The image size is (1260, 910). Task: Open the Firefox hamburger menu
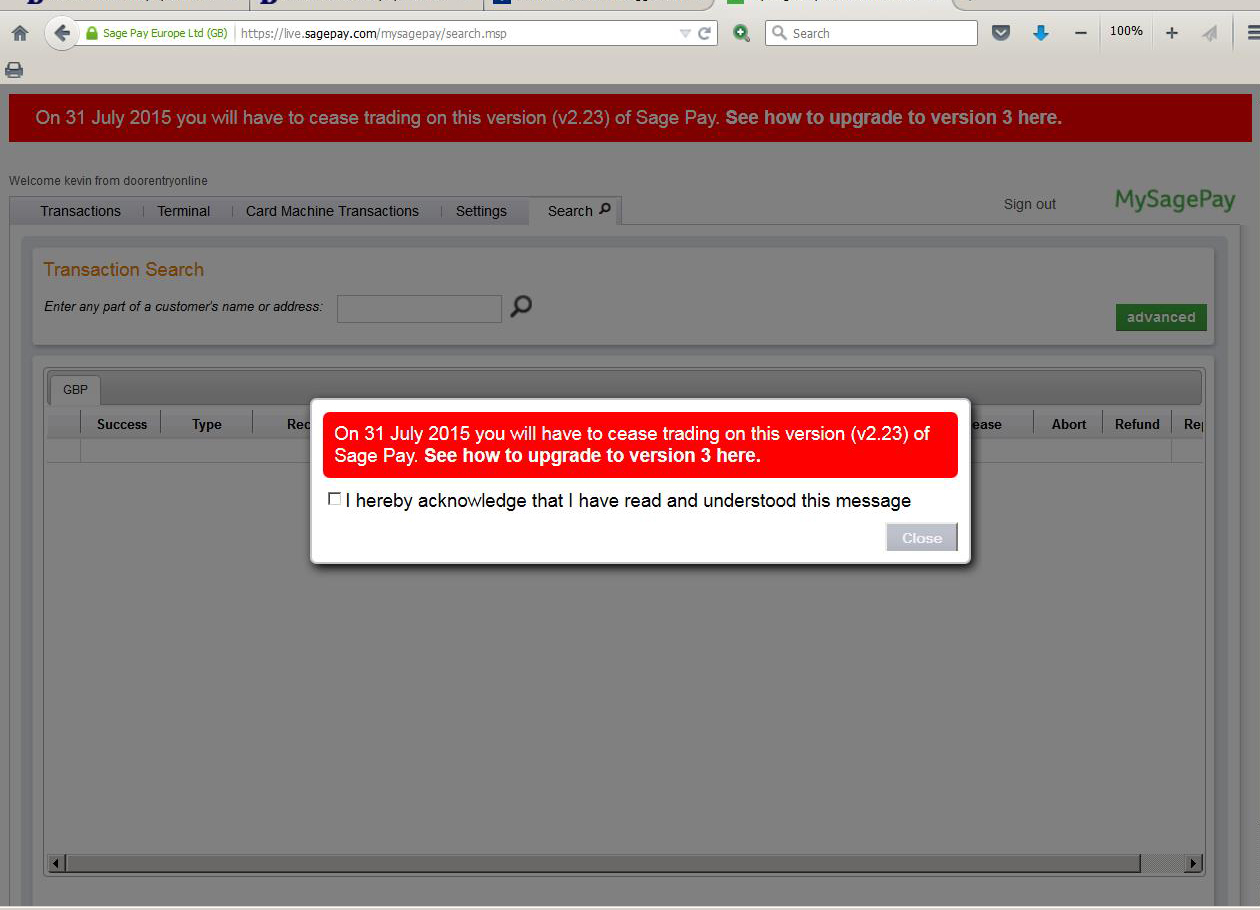[x=1252, y=33]
